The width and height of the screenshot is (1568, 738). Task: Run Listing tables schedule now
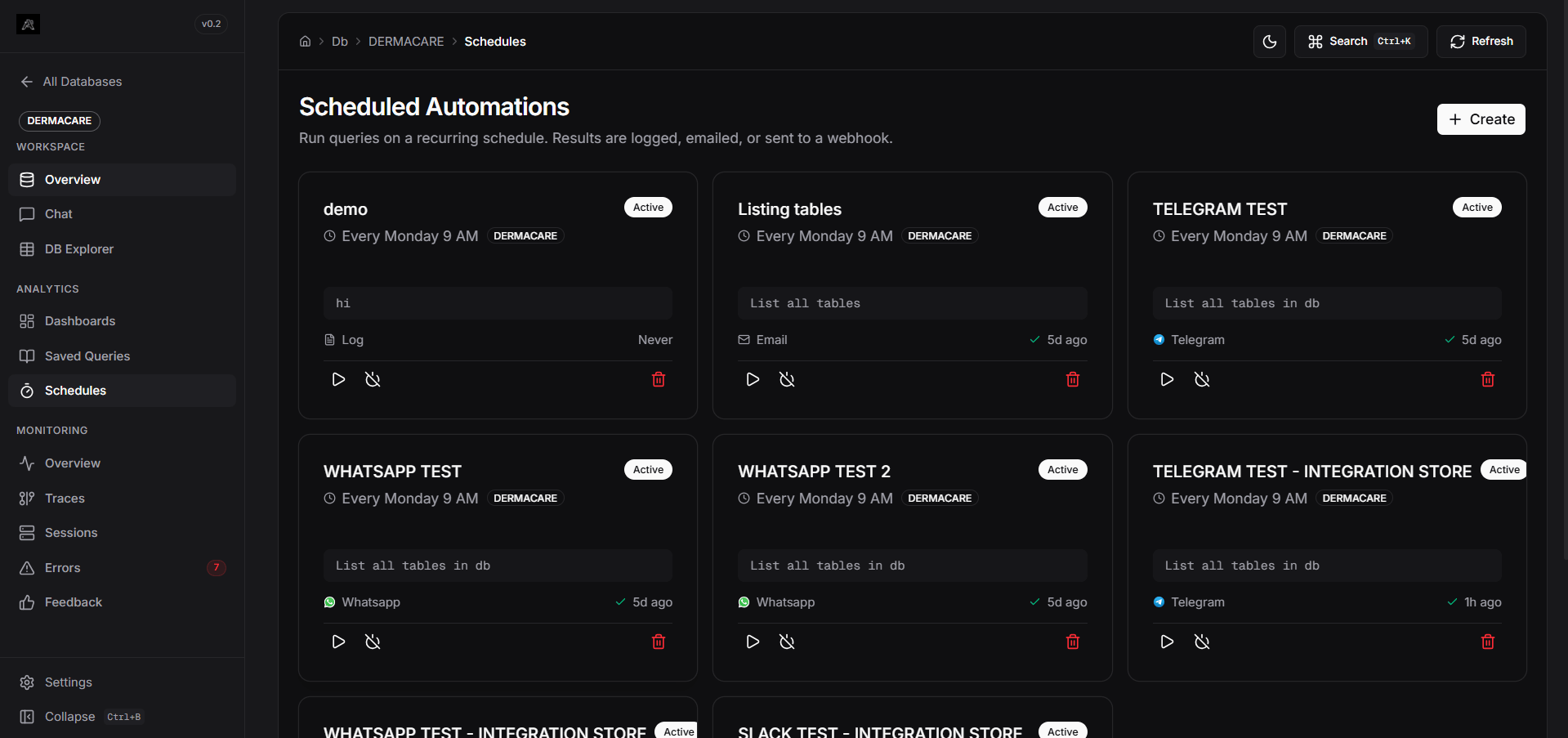point(753,379)
